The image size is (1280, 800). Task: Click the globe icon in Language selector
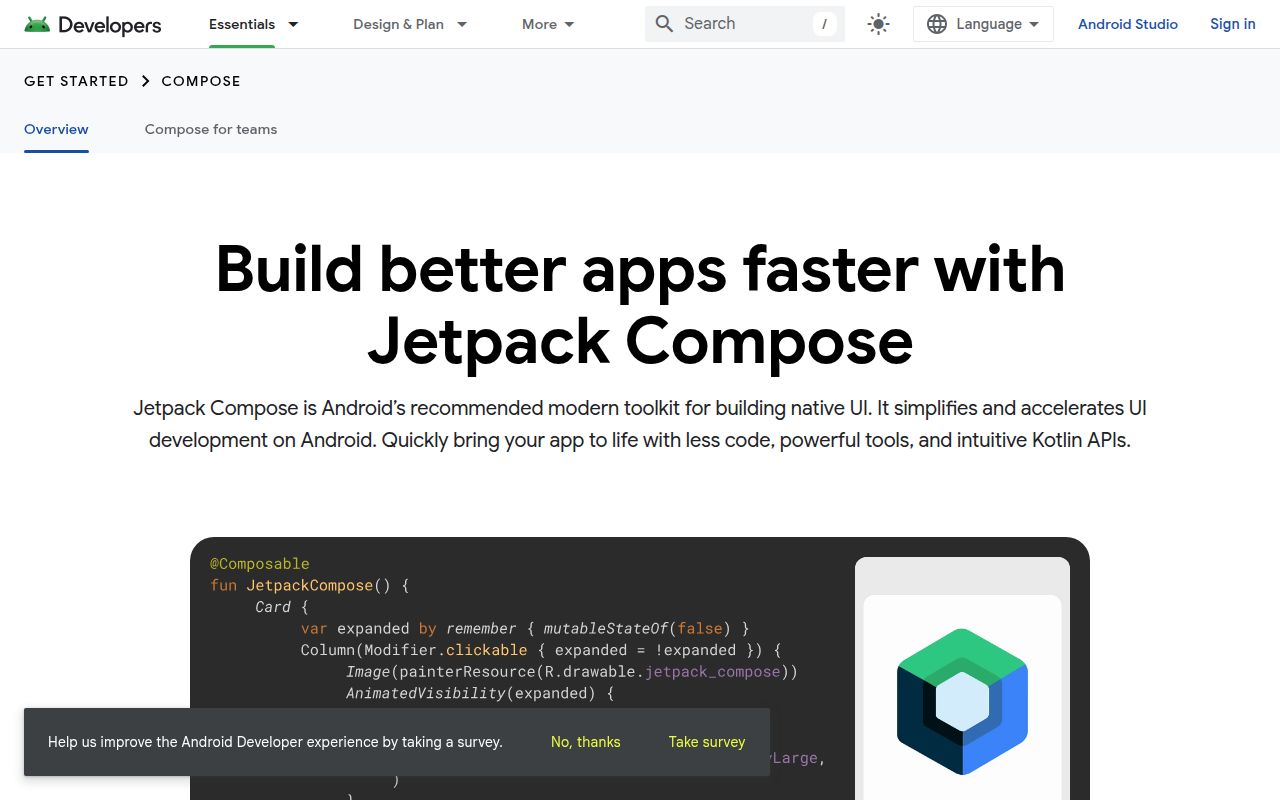(x=937, y=24)
